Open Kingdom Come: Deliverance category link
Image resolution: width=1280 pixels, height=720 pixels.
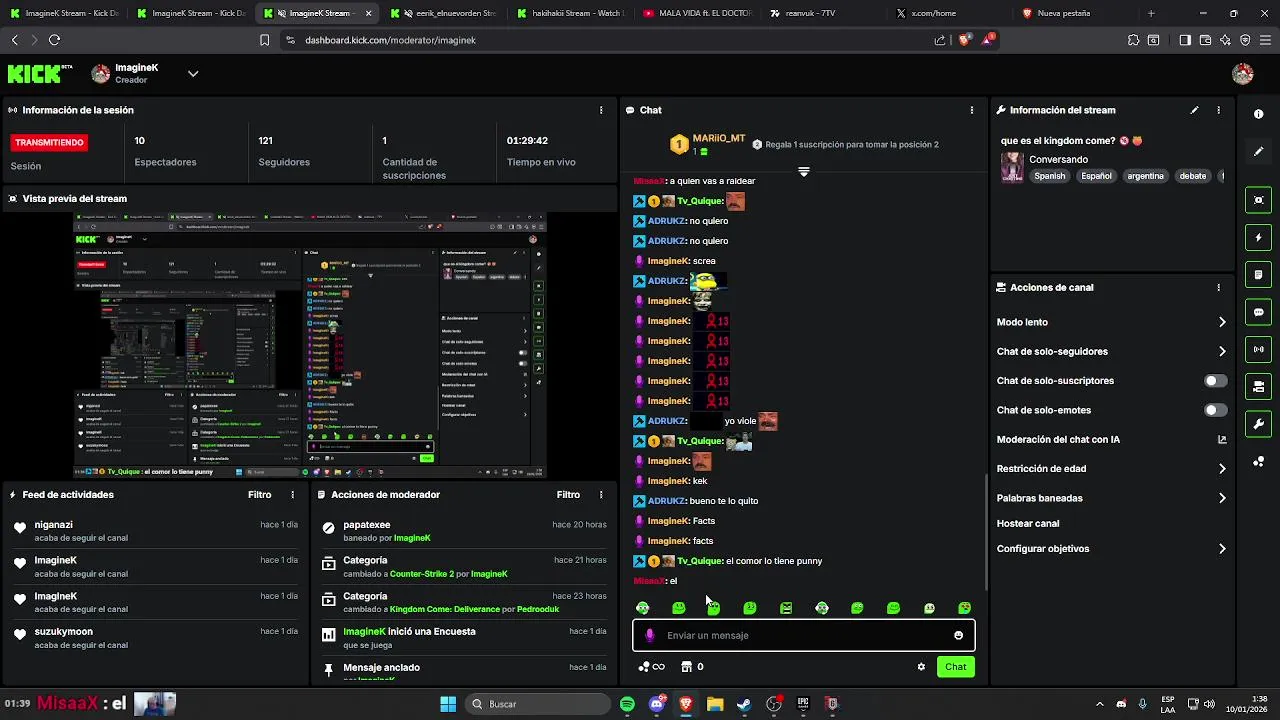[446, 609]
